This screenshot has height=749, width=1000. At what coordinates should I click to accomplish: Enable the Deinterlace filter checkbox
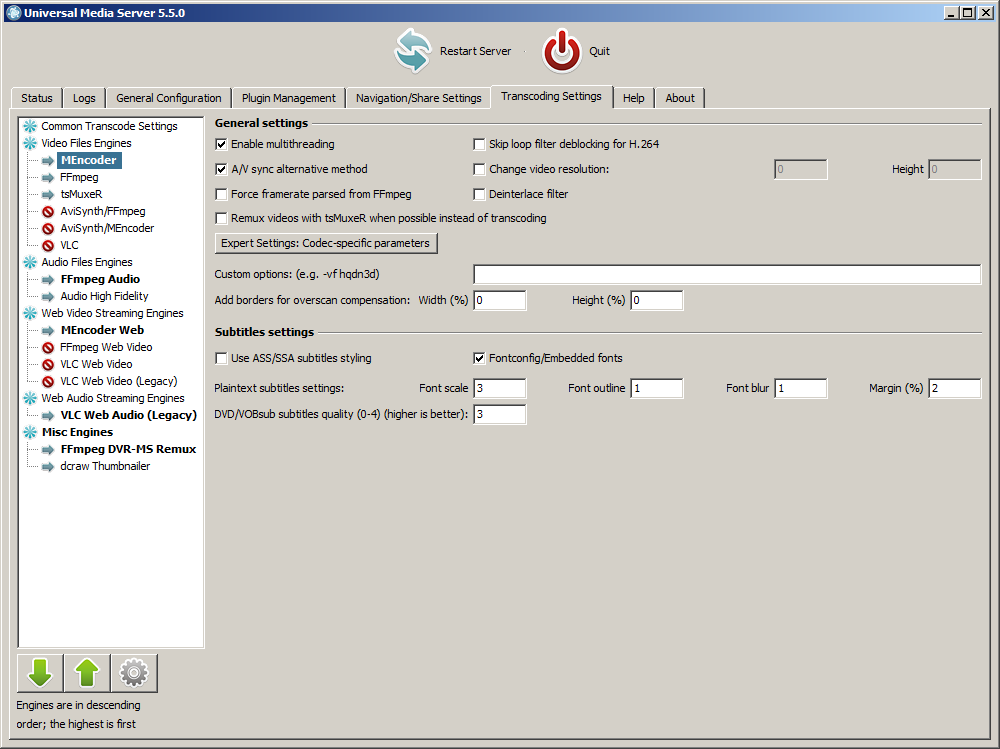pyautogui.click(x=479, y=194)
